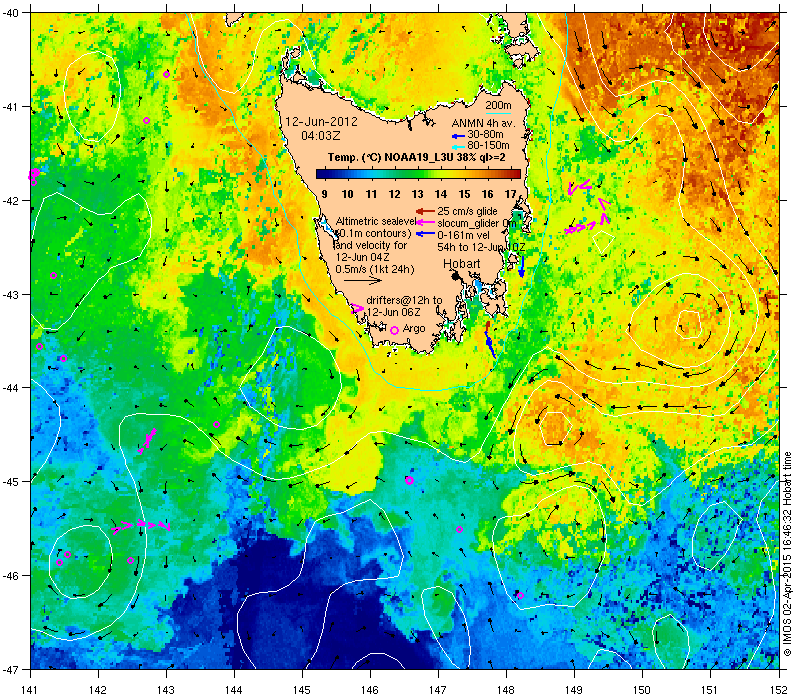Click the Argo circle near 147.3E 45.5S
Image resolution: width=800 pixels, height=700 pixels.
coord(459,530)
